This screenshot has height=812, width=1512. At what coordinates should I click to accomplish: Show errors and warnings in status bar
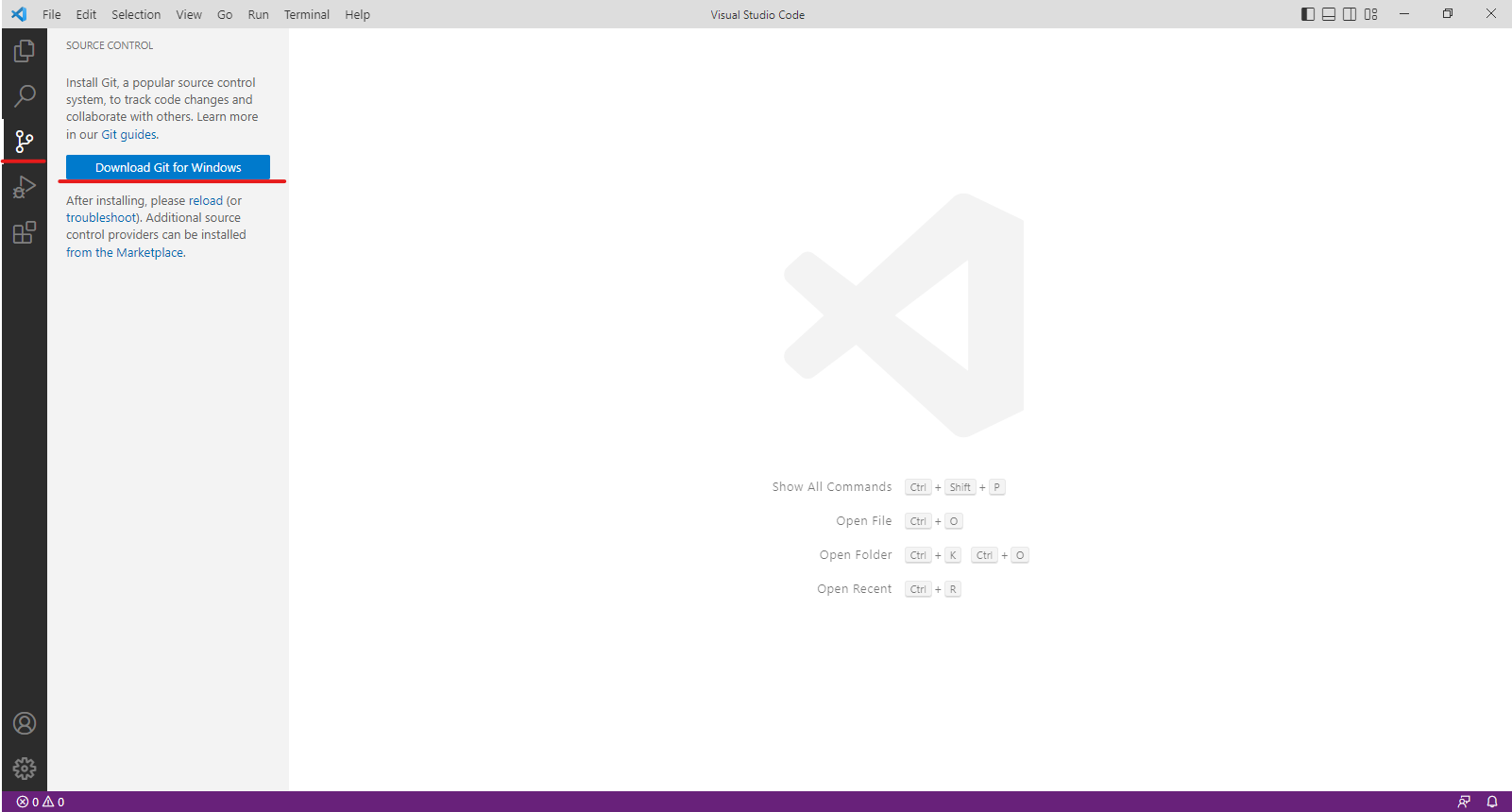[41, 802]
